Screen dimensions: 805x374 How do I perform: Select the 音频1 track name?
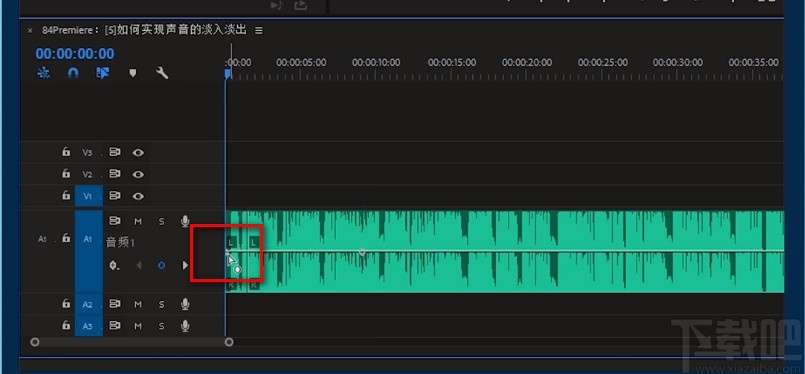(120, 242)
